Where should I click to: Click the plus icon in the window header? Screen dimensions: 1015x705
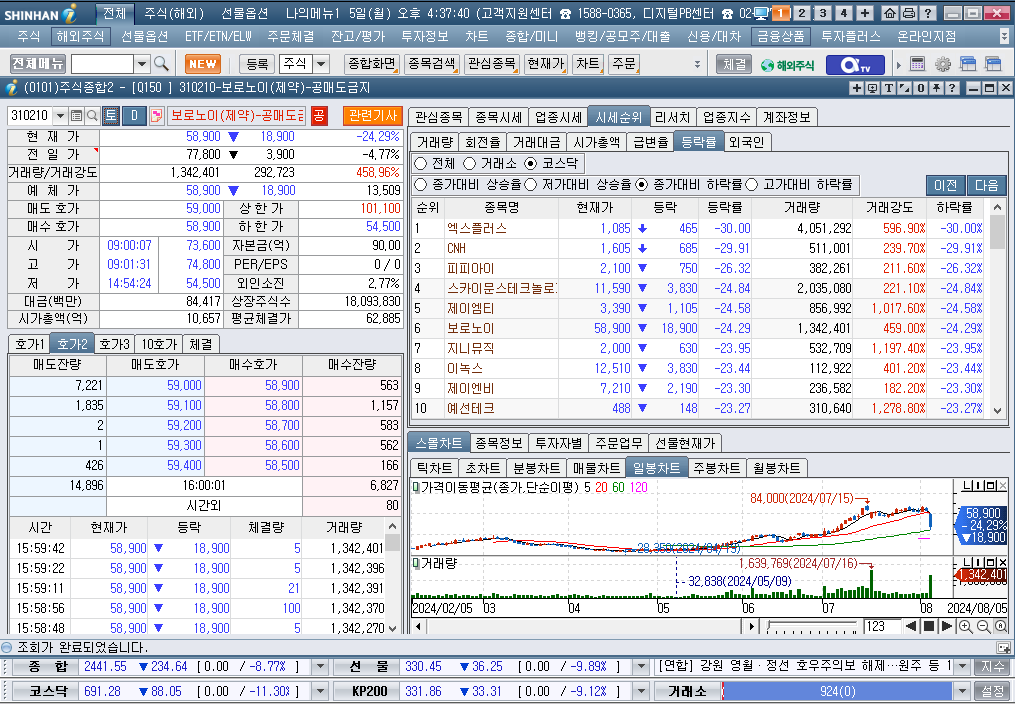[x=857, y=88]
